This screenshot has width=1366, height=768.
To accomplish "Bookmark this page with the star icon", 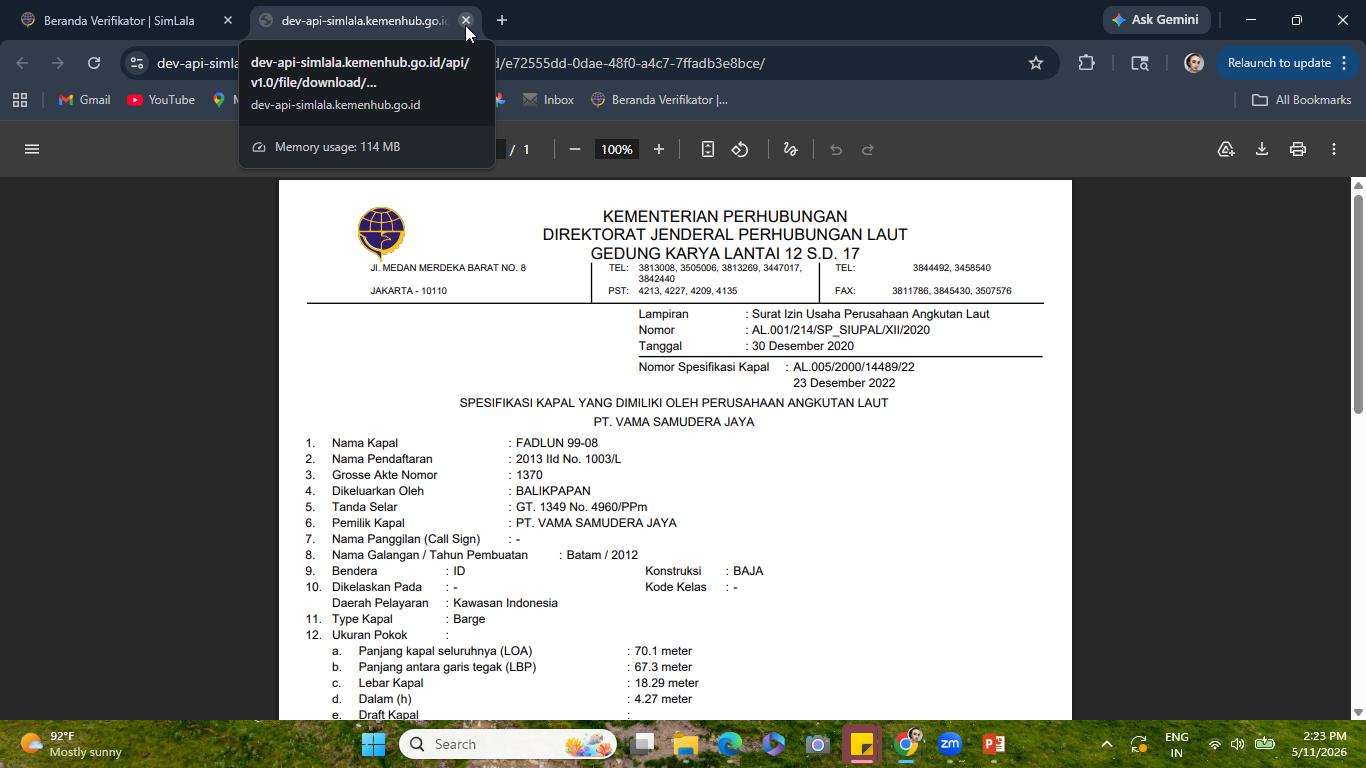I will pyautogui.click(x=1036, y=63).
